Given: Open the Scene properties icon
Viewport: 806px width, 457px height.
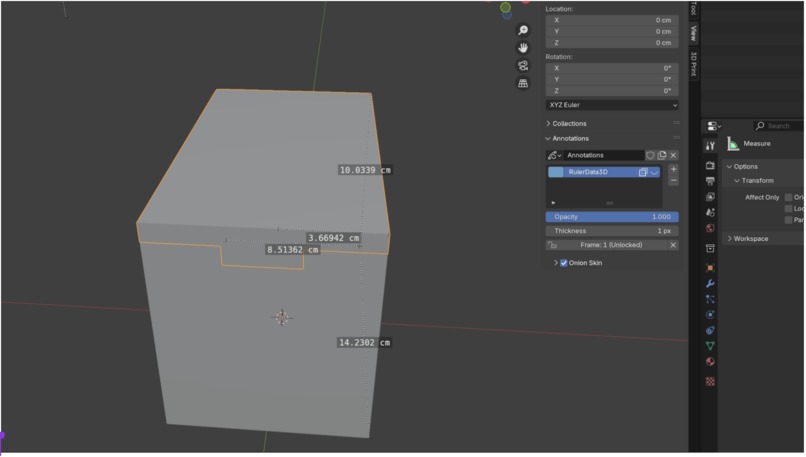Looking at the screenshot, I should click(710, 212).
